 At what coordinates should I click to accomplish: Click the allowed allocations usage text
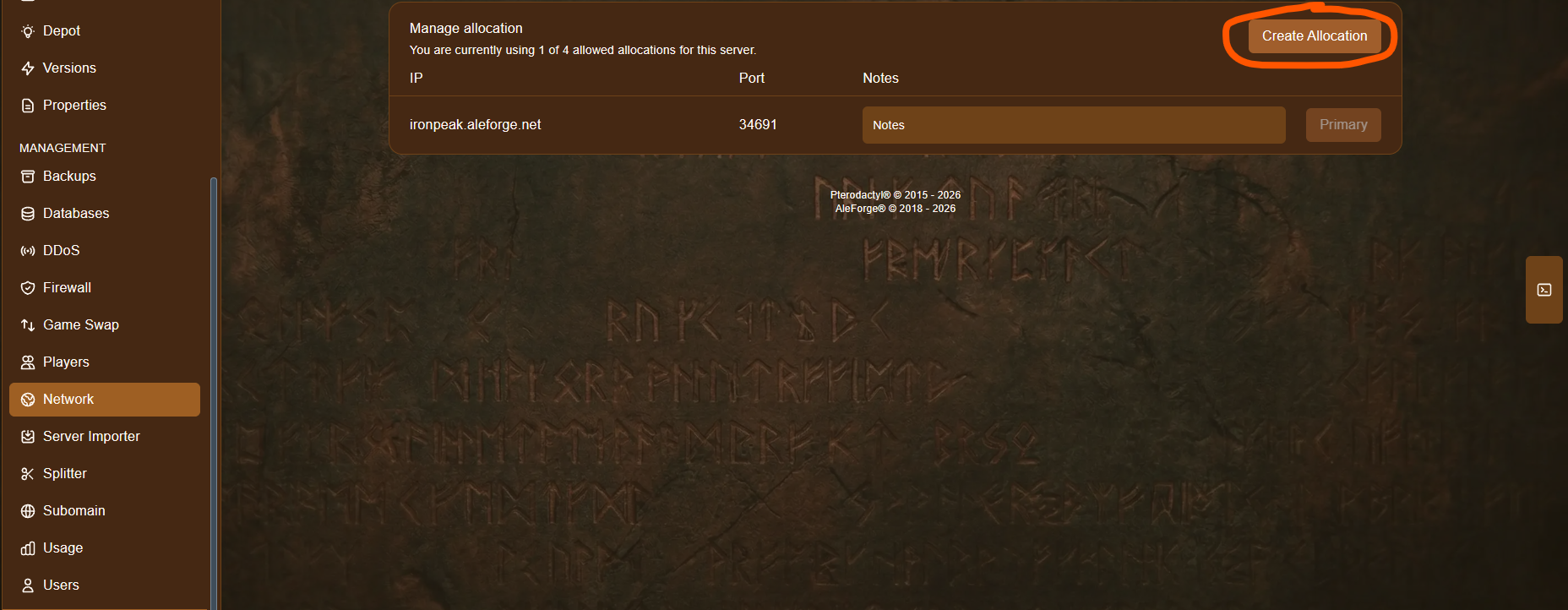(x=583, y=50)
